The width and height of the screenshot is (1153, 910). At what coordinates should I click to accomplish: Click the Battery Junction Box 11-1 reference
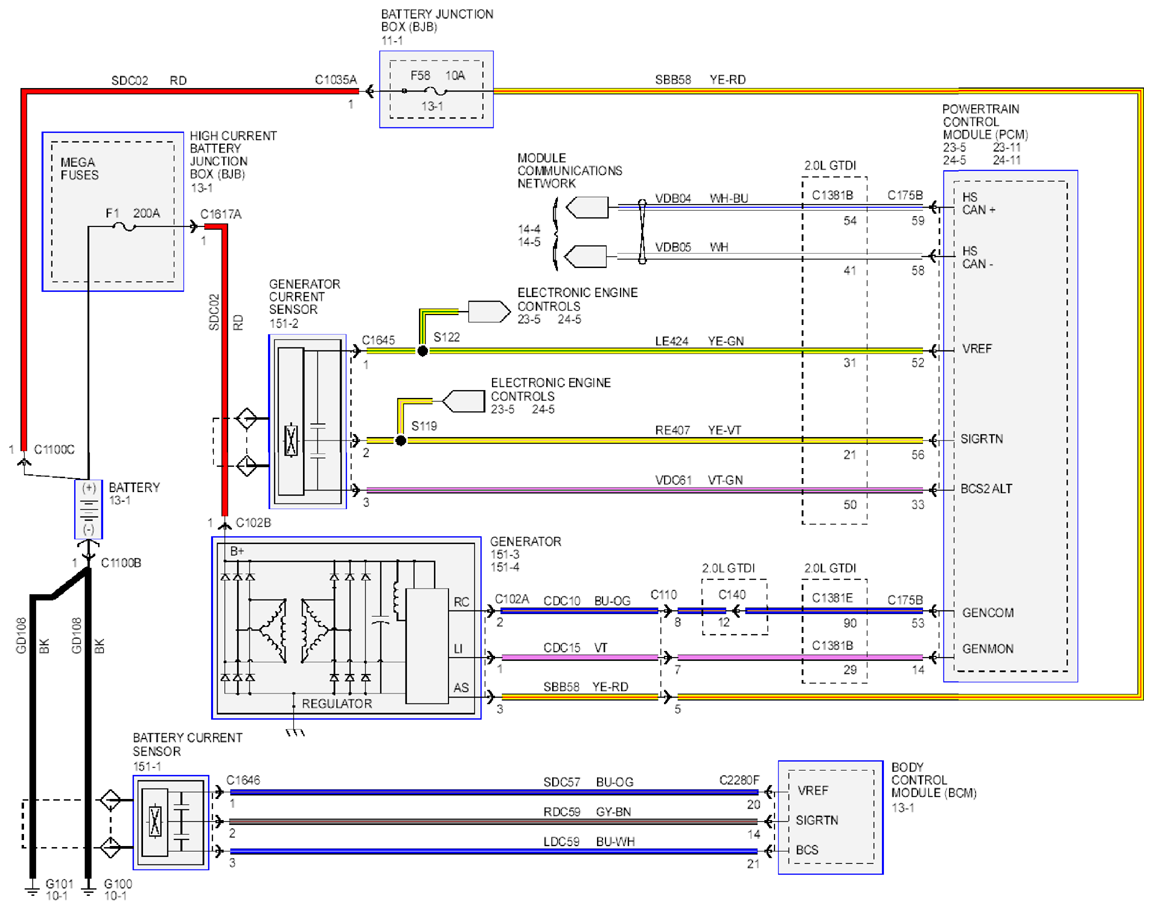click(x=392, y=40)
